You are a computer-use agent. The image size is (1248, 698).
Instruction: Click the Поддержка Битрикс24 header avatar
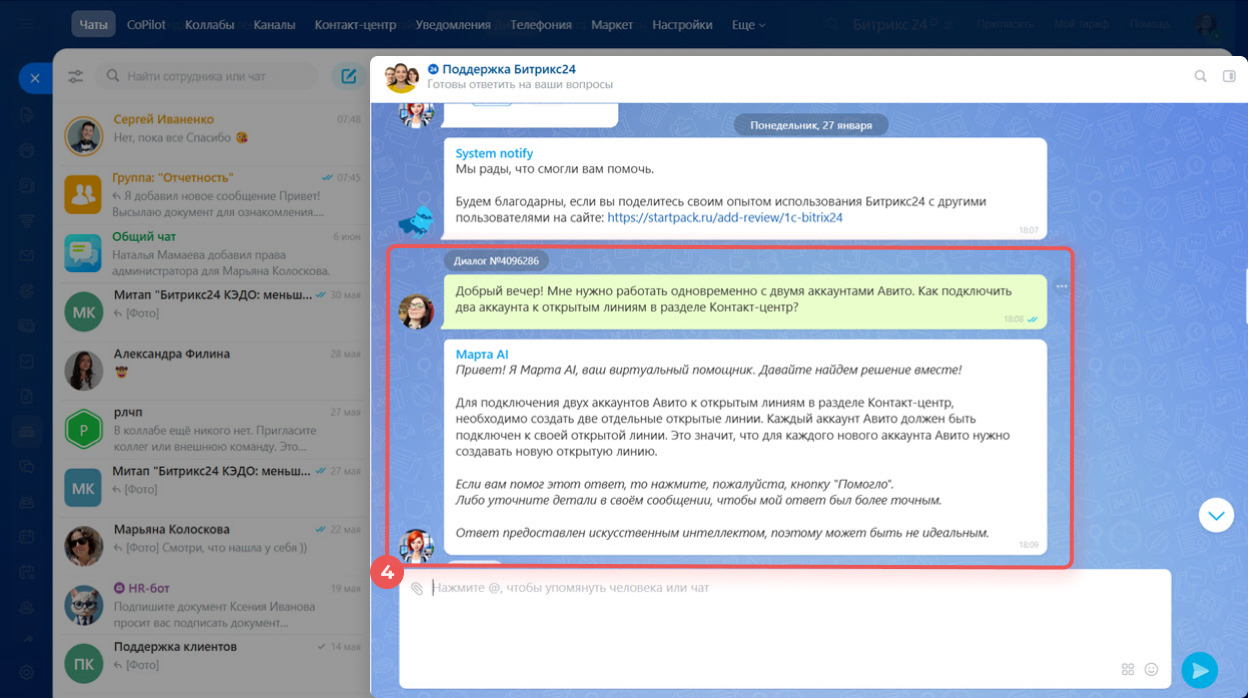point(401,77)
